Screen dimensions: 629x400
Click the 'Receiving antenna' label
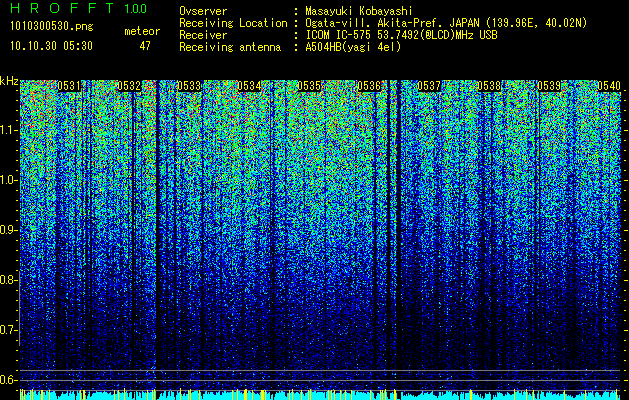point(230,47)
